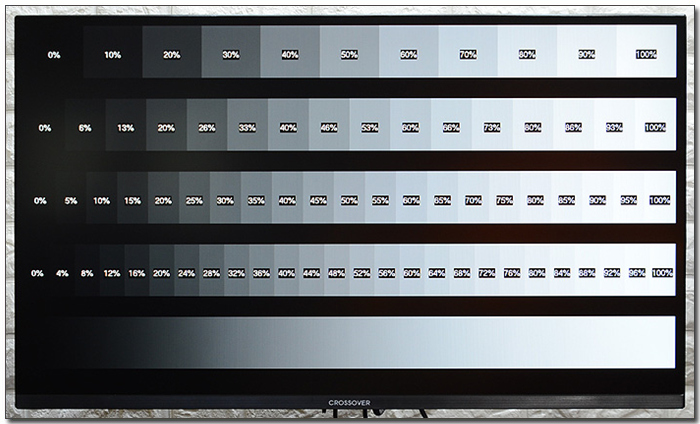The height and width of the screenshot is (424, 700).
Task: Select the 8% gray swatch
Action: click(87, 270)
